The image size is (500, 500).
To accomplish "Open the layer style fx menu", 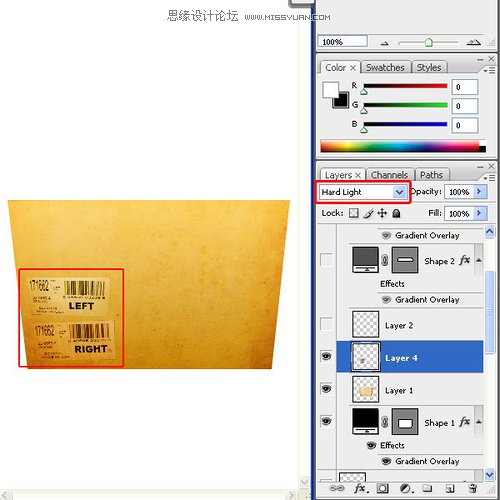I will [x=361, y=488].
